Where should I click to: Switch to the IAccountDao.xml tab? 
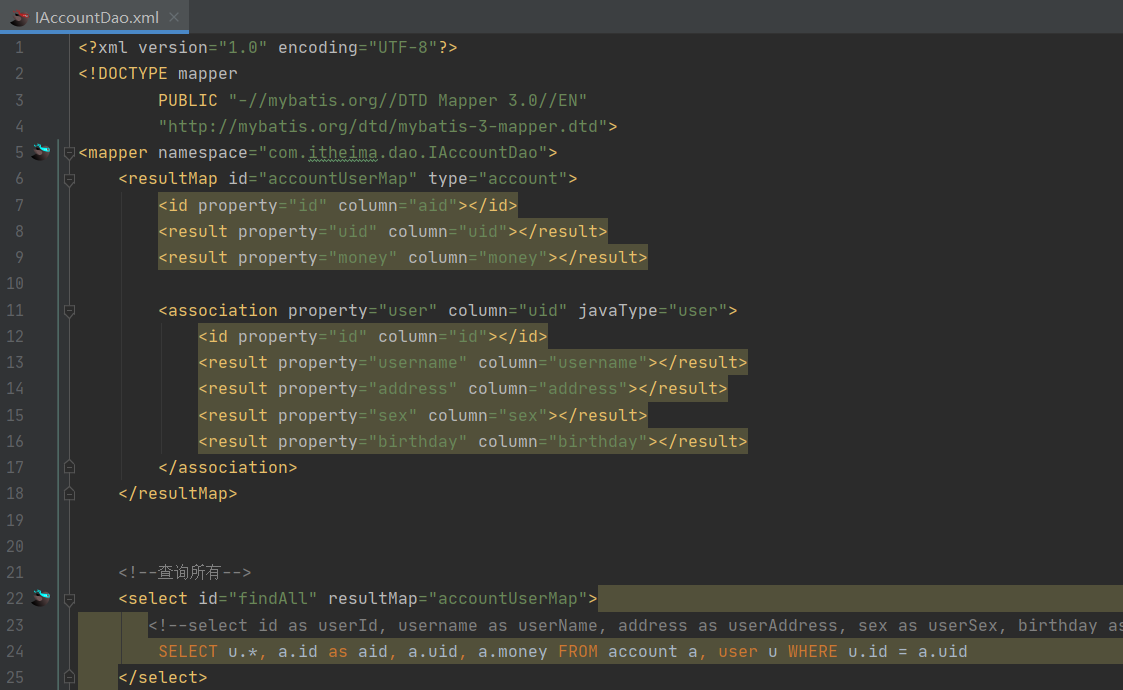click(96, 17)
